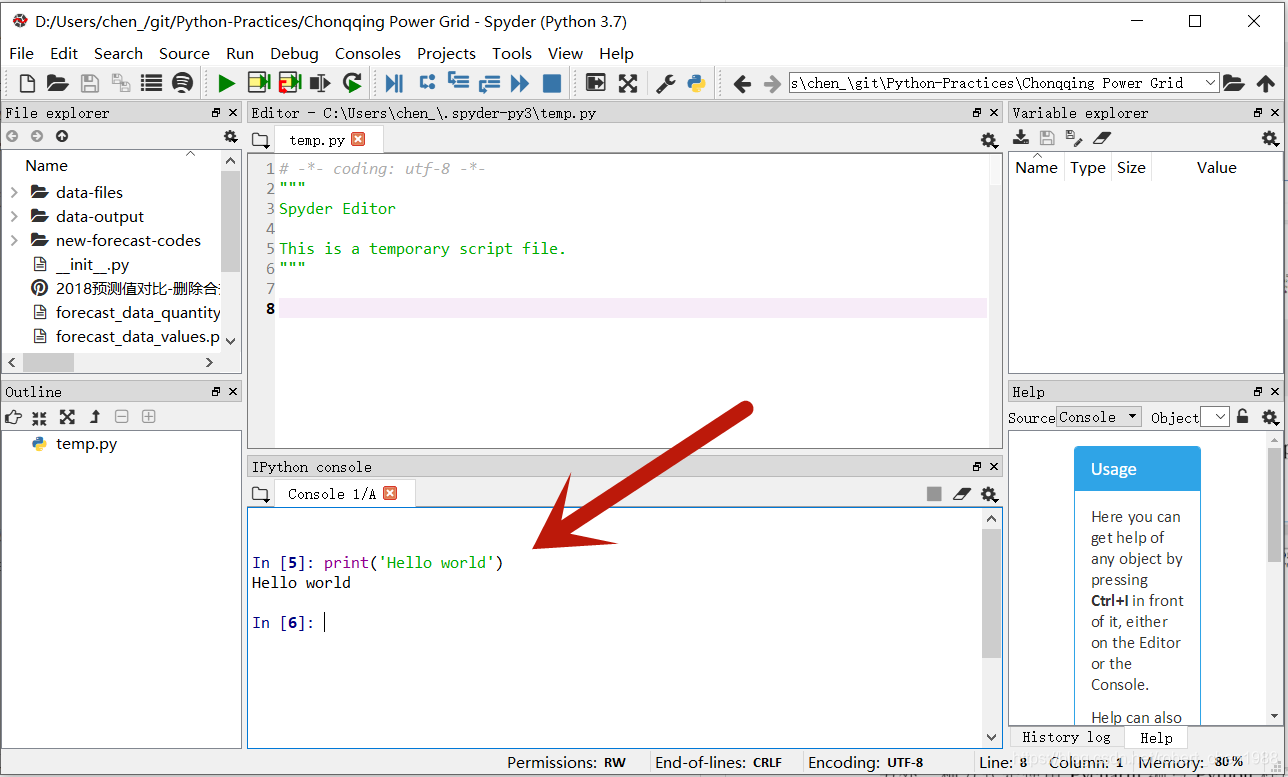Run the current cell
This screenshot has width=1288, height=777.
point(259,83)
